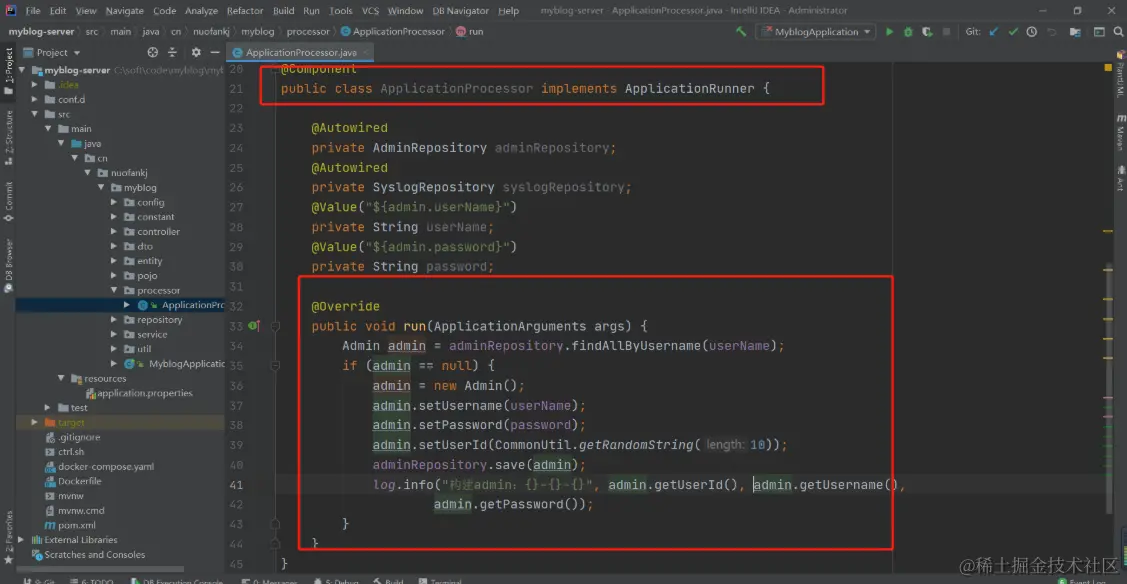
Task: Expand the target folder
Action: [34, 422]
